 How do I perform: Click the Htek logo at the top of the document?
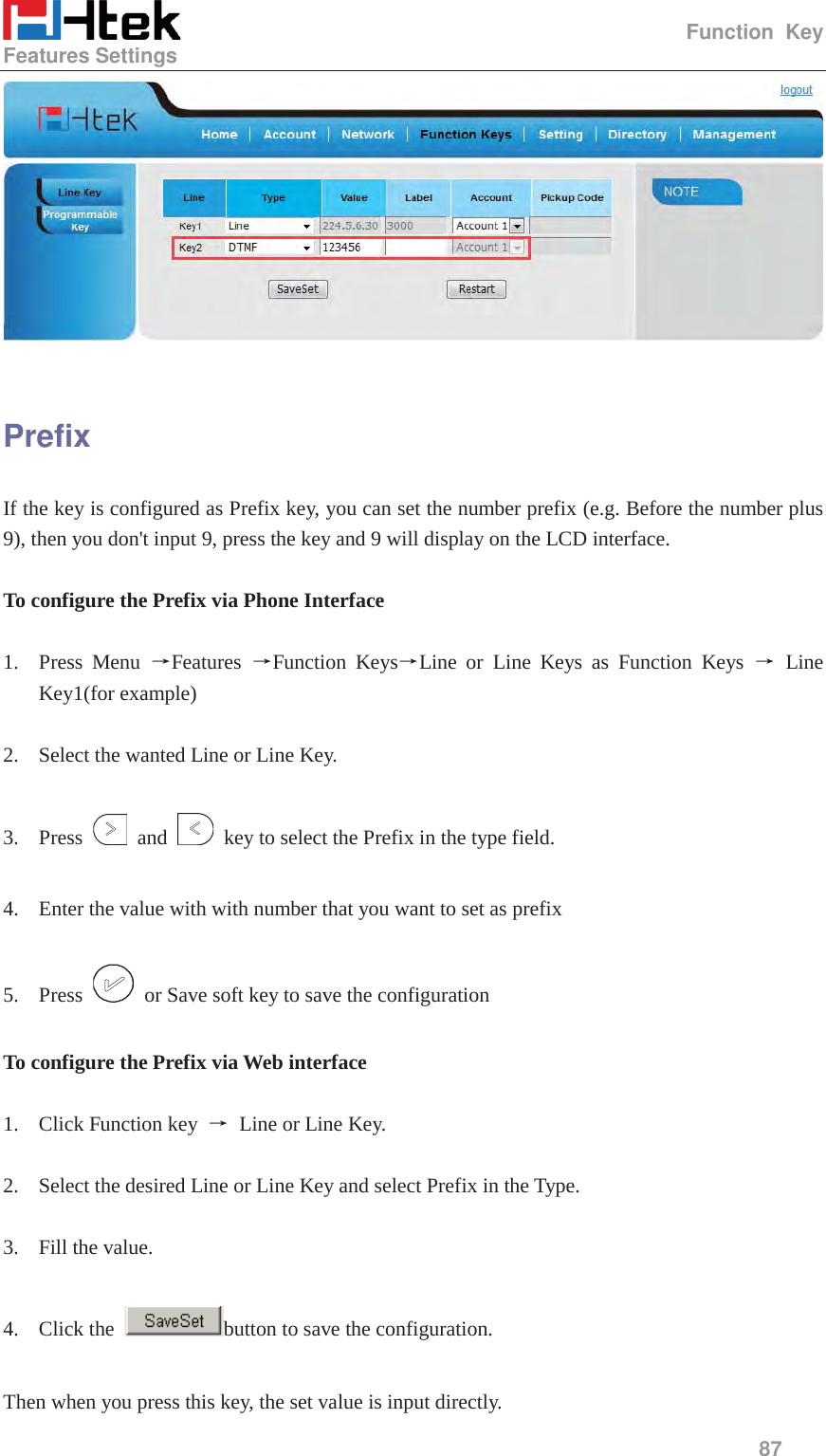tap(92, 24)
